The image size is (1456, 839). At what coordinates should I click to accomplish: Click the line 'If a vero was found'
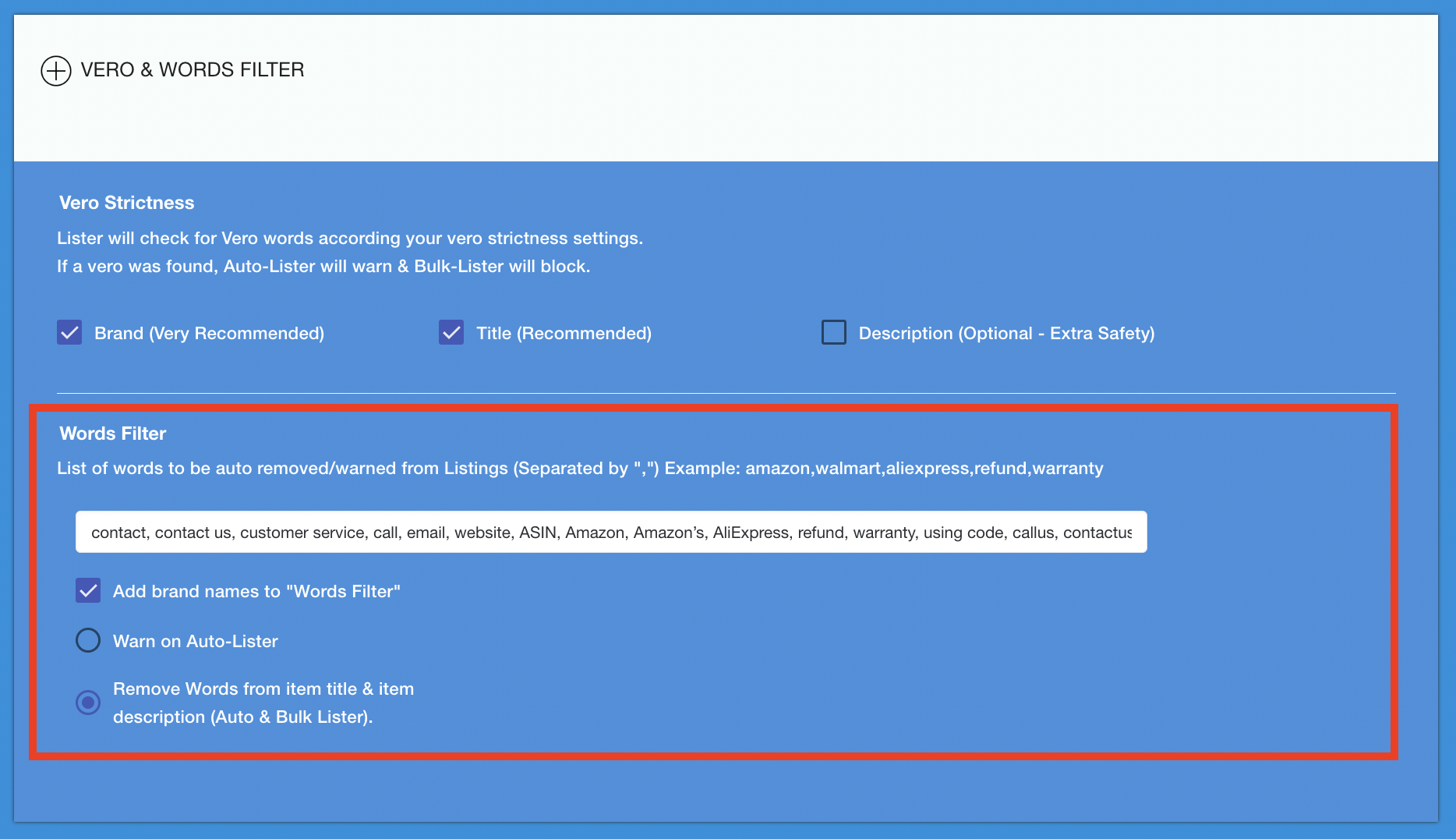pos(323,267)
